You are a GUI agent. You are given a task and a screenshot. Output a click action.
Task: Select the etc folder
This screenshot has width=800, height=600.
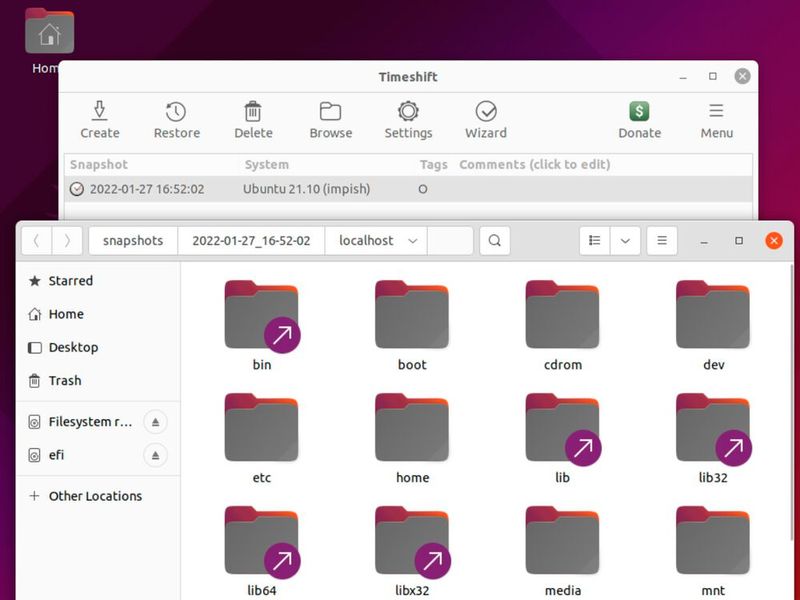262,439
